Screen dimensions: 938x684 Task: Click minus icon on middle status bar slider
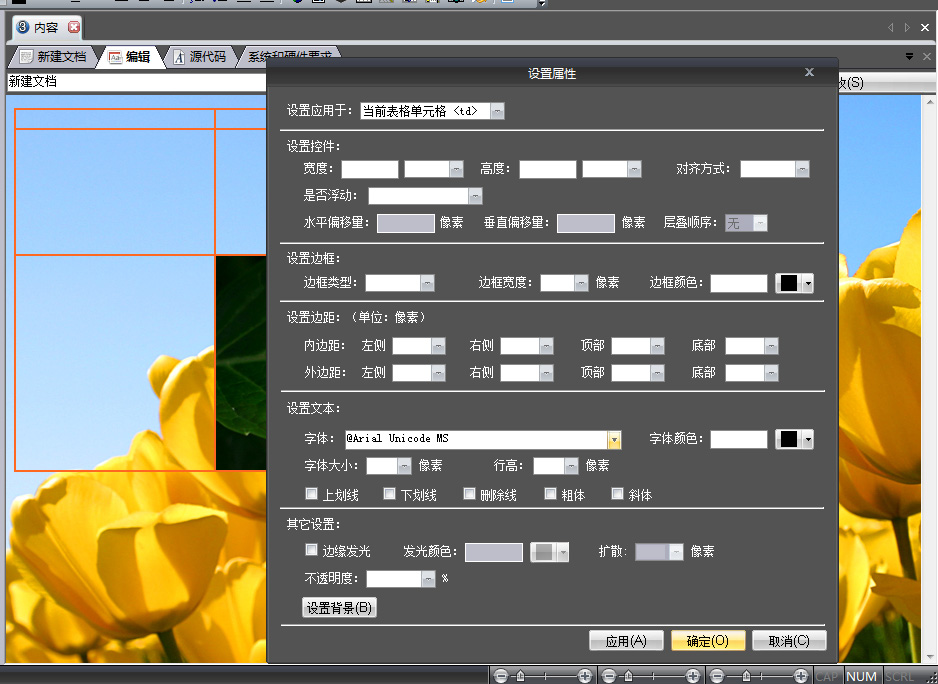click(x=609, y=676)
